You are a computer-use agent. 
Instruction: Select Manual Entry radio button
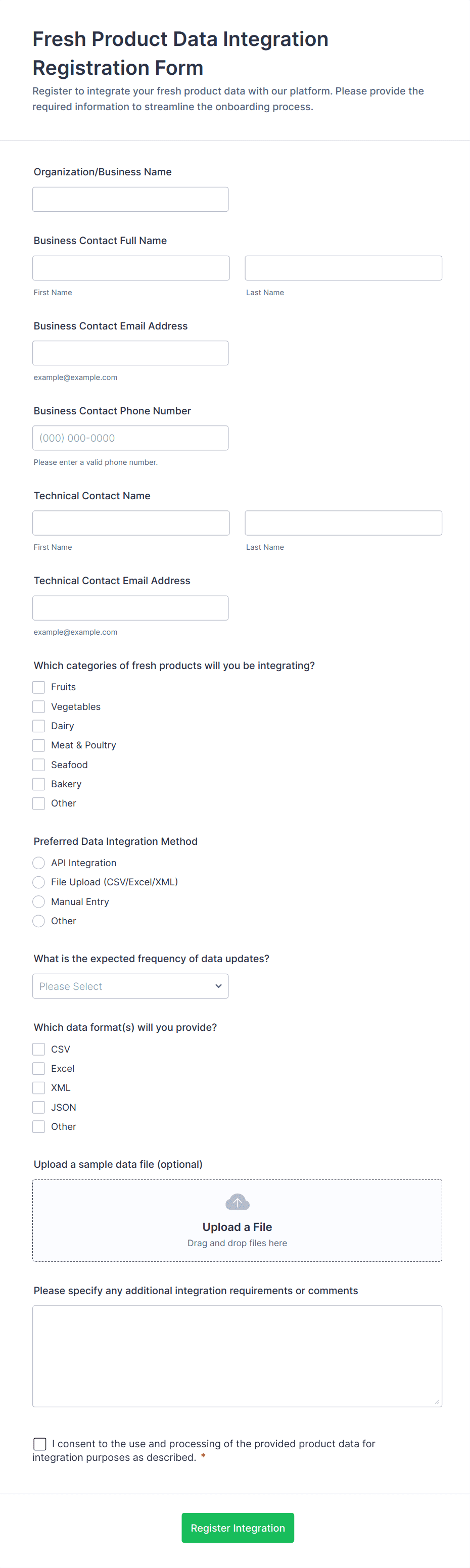pos(39,901)
